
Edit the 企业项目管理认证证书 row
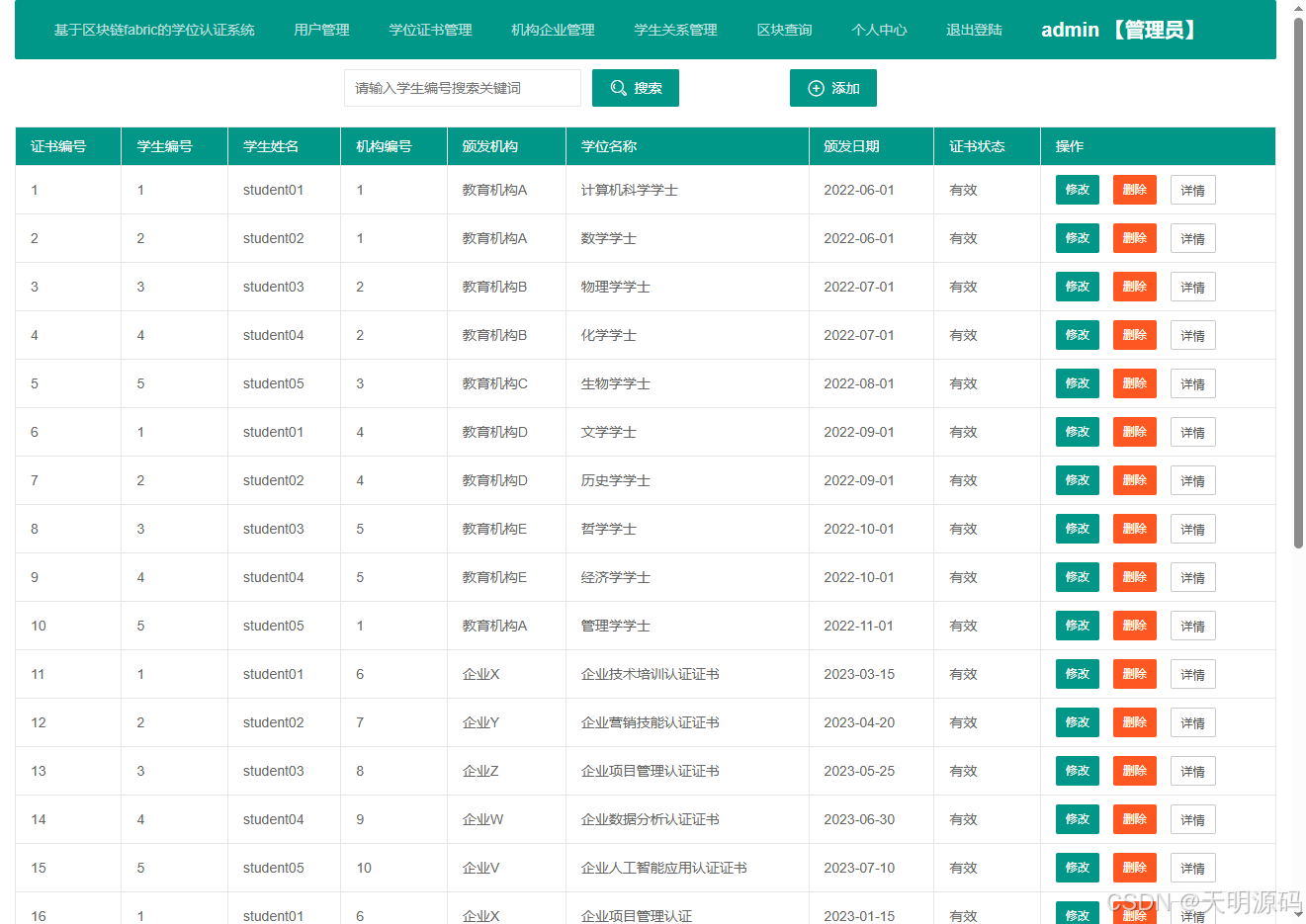click(x=1078, y=771)
